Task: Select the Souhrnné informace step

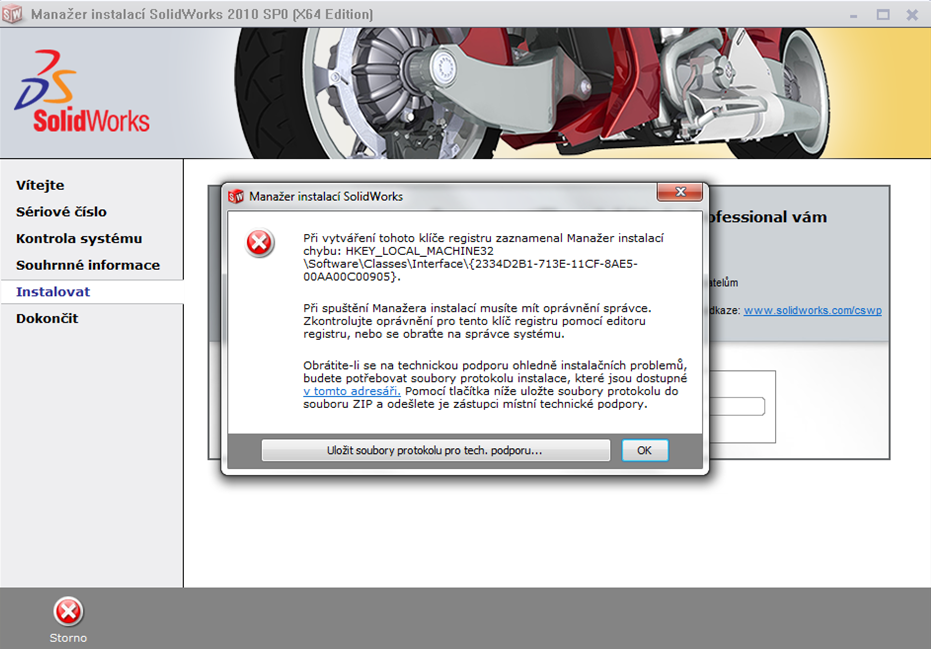Action: coord(88,265)
